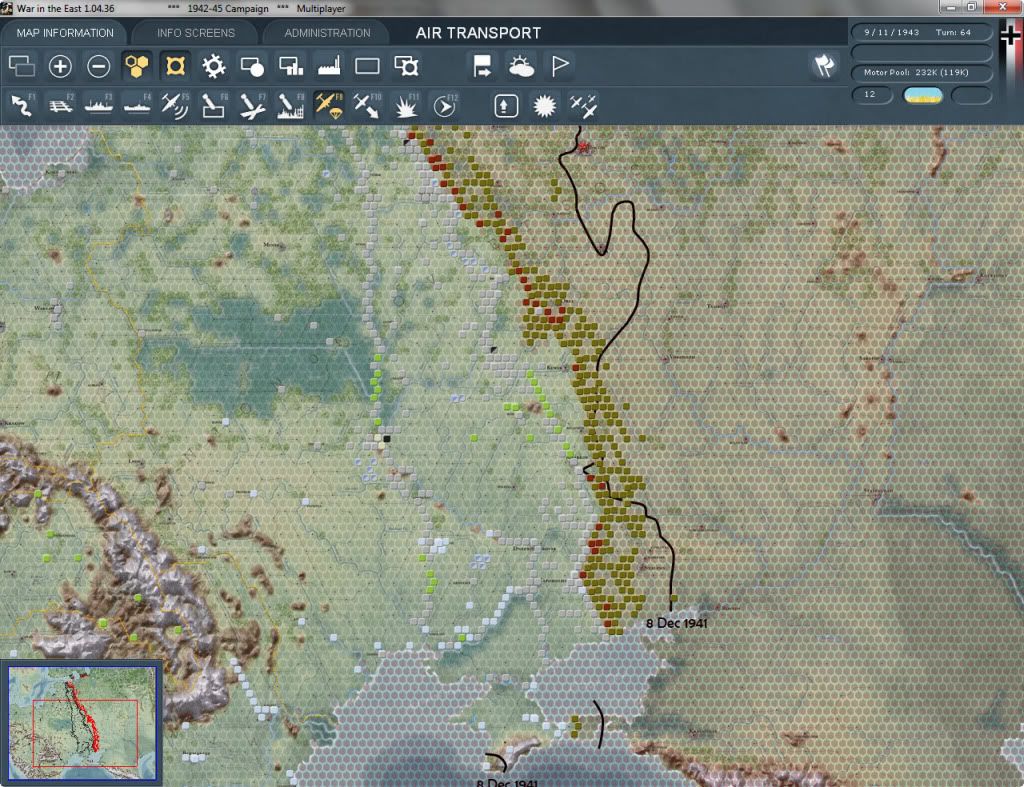Image resolution: width=1024 pixels, height=787 pixels.
Task: Click the blue-yellow weather indicator pill
Action: [x=922, y=96]
